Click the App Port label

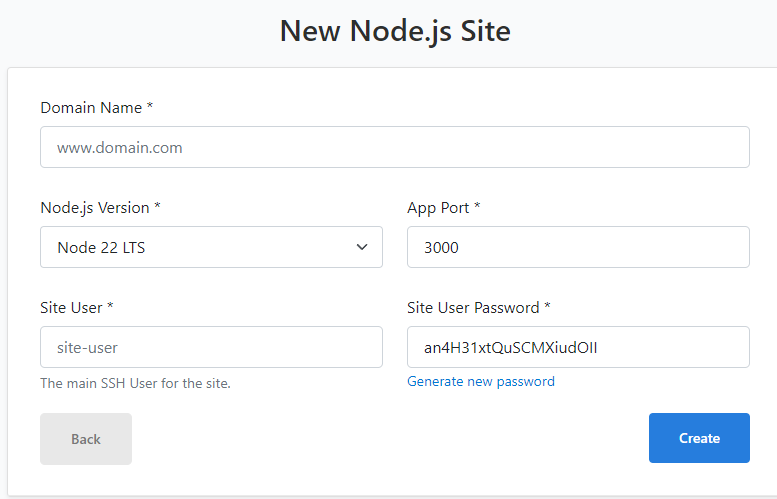point(444,208)
